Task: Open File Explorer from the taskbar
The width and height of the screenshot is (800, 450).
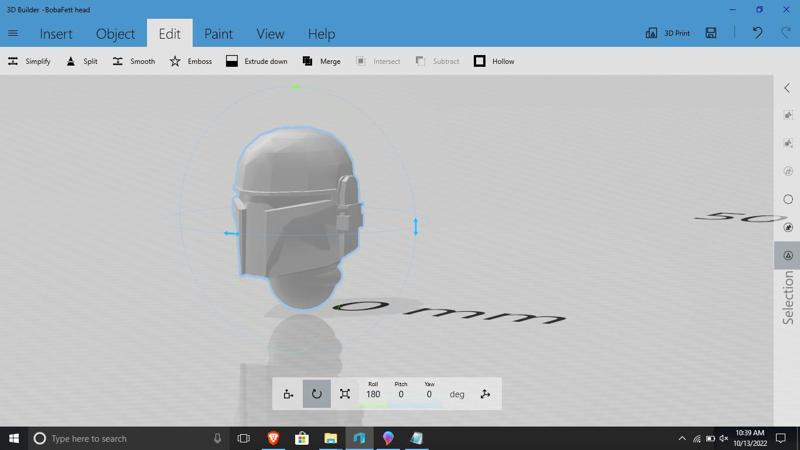Action: coord(331,438)
